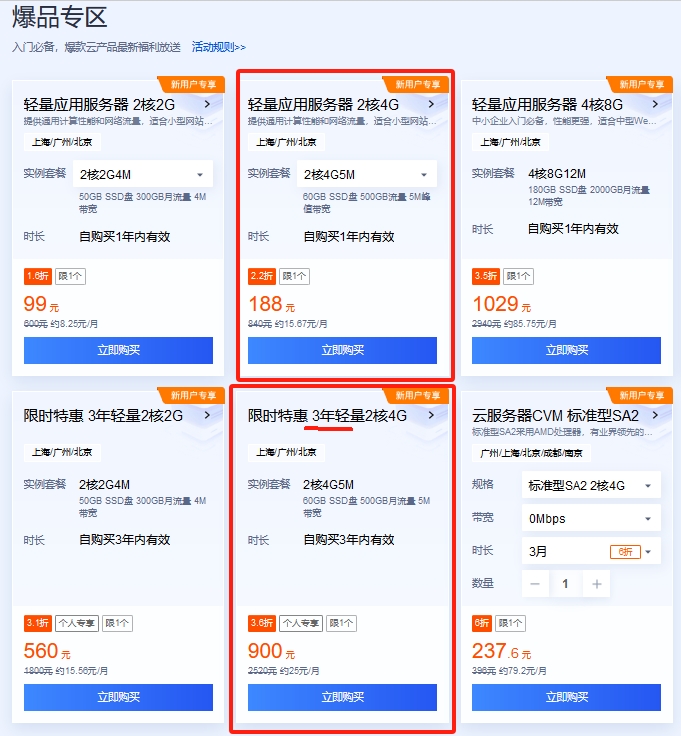Viewport: 681px width, 736px height.
Task: Decrease quantity with the minus icon
Action: [x=535, y=584]
